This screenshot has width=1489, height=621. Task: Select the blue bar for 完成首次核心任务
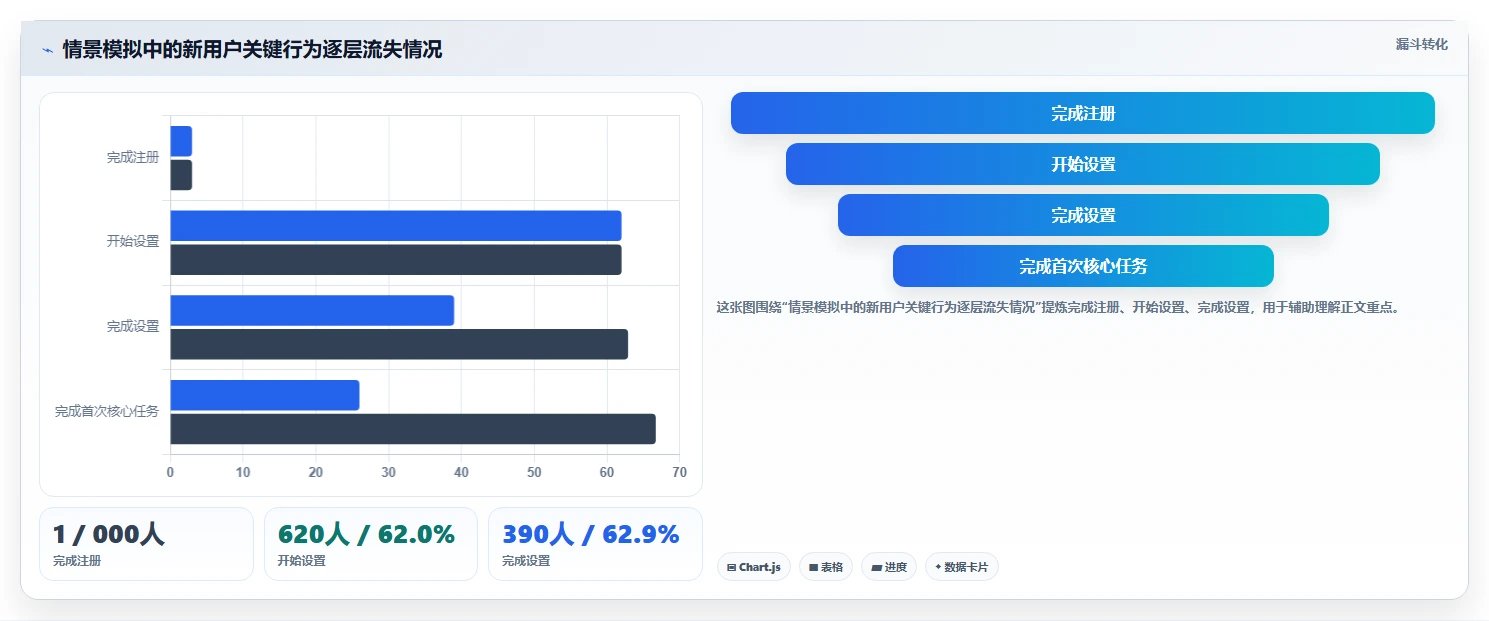(265, 395)
